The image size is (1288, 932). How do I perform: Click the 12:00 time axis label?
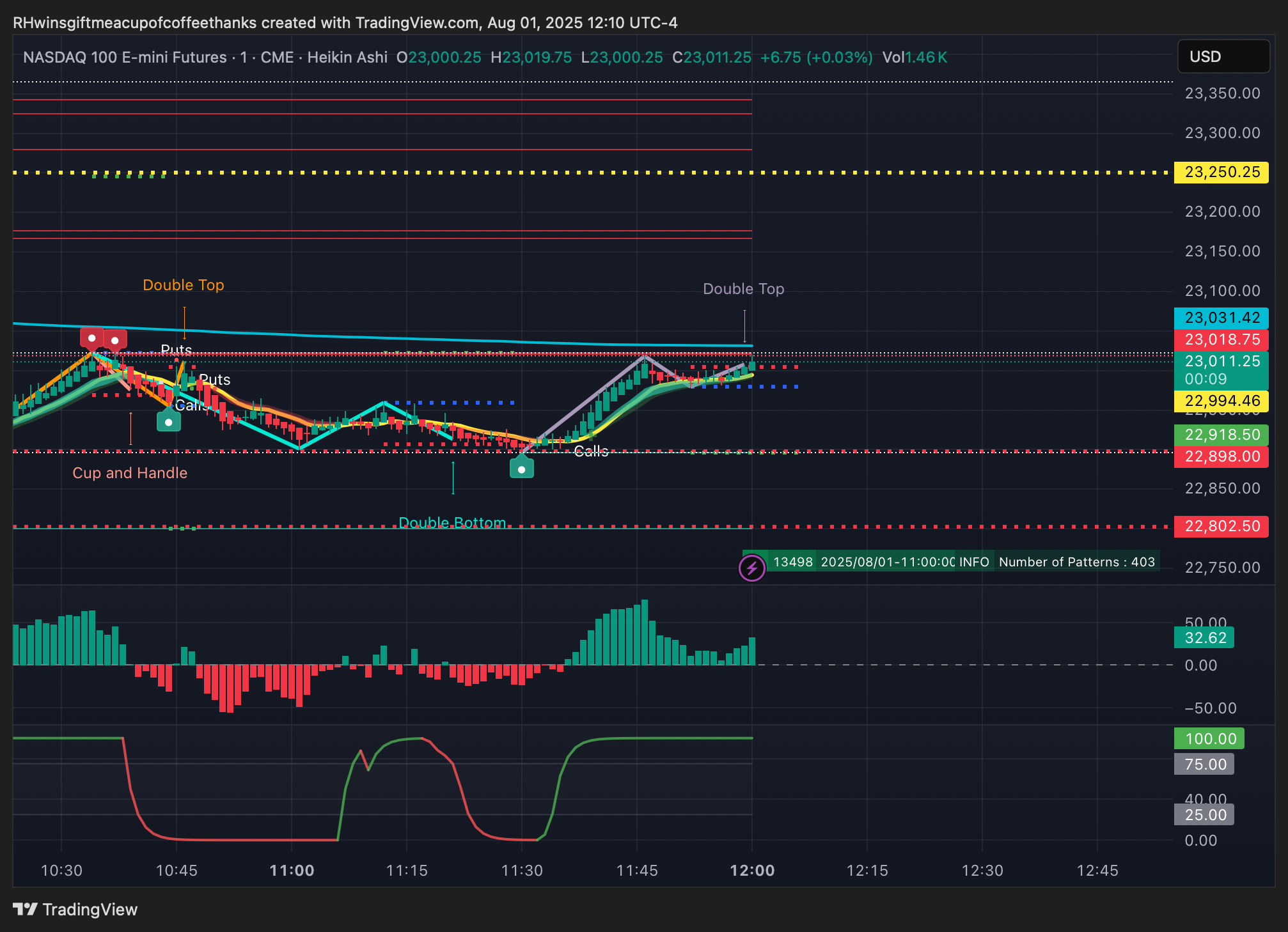click(x=752, y=871)
